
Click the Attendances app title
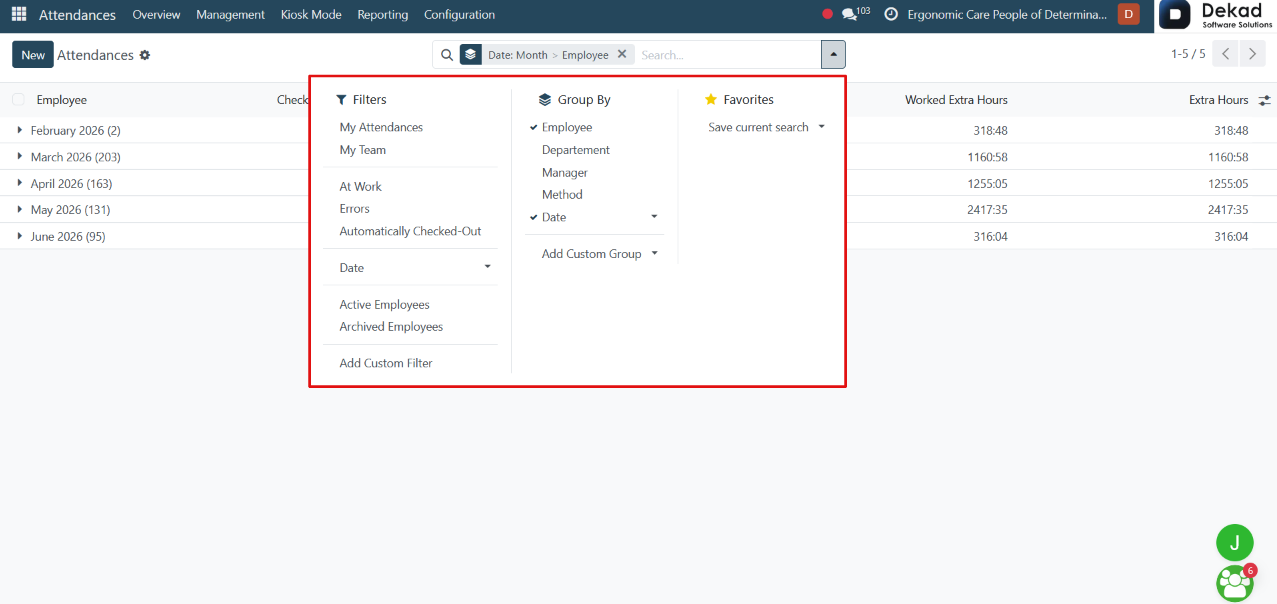tap(77, 15)
